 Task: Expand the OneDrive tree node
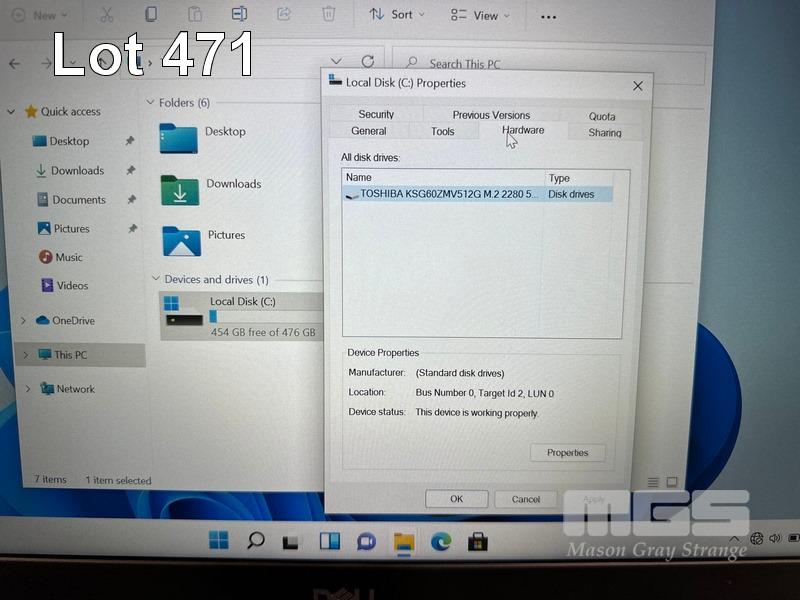click(x=23, y=321)
